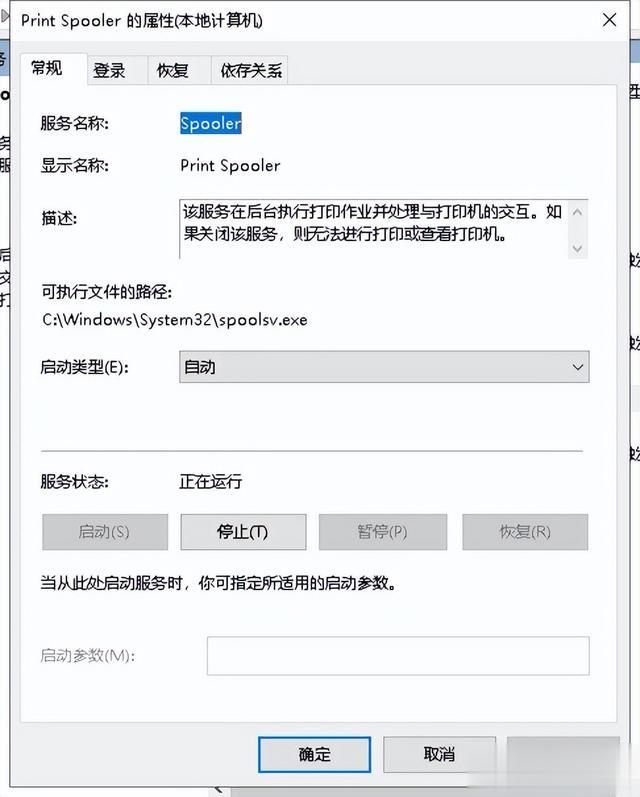This screenshot has height=797, width=640.
Task: Focus the 启动参数(M) input field
Action: (x=398, y=656)
